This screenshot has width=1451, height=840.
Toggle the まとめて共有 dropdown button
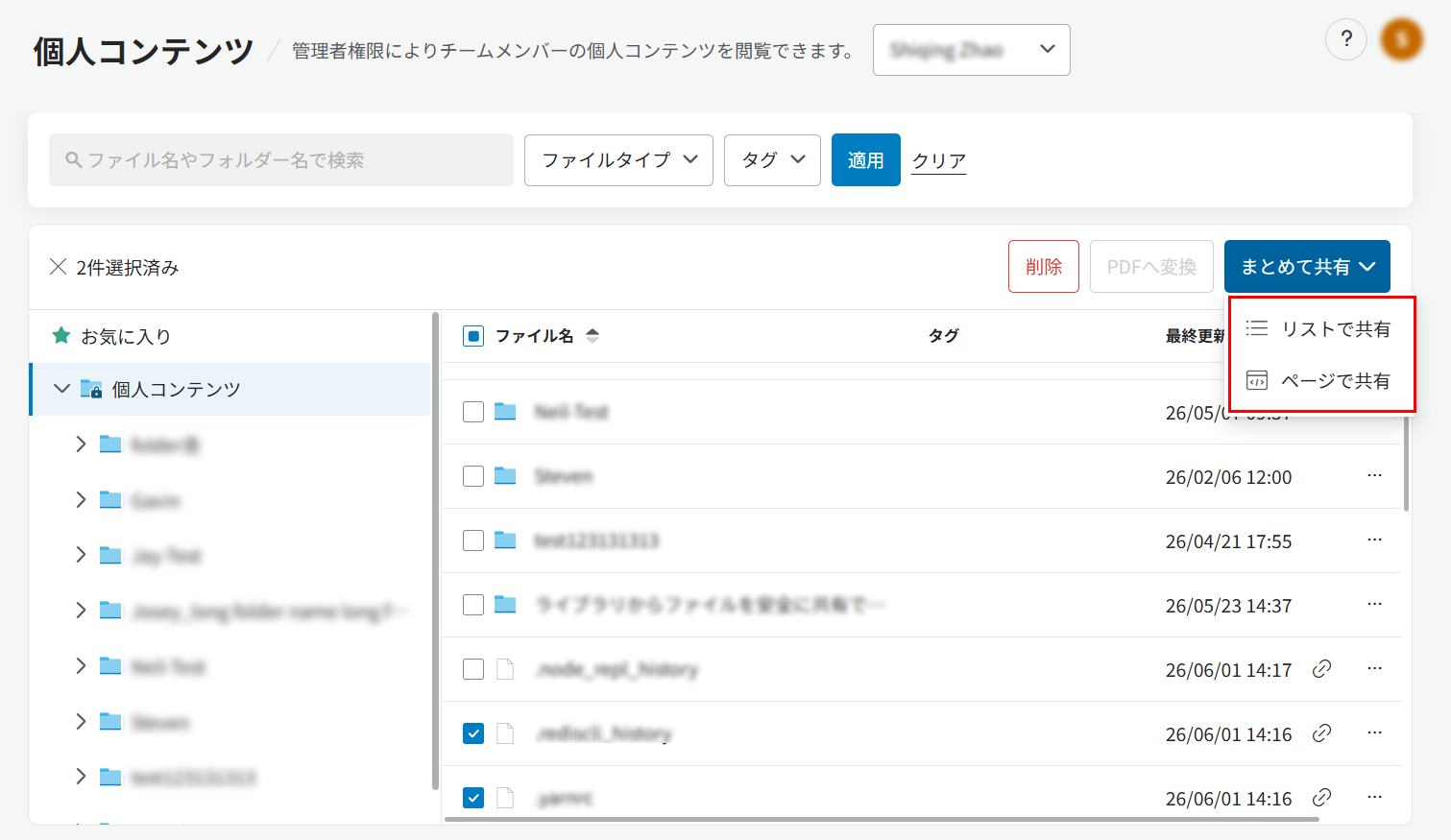[x=1307, y=266]
